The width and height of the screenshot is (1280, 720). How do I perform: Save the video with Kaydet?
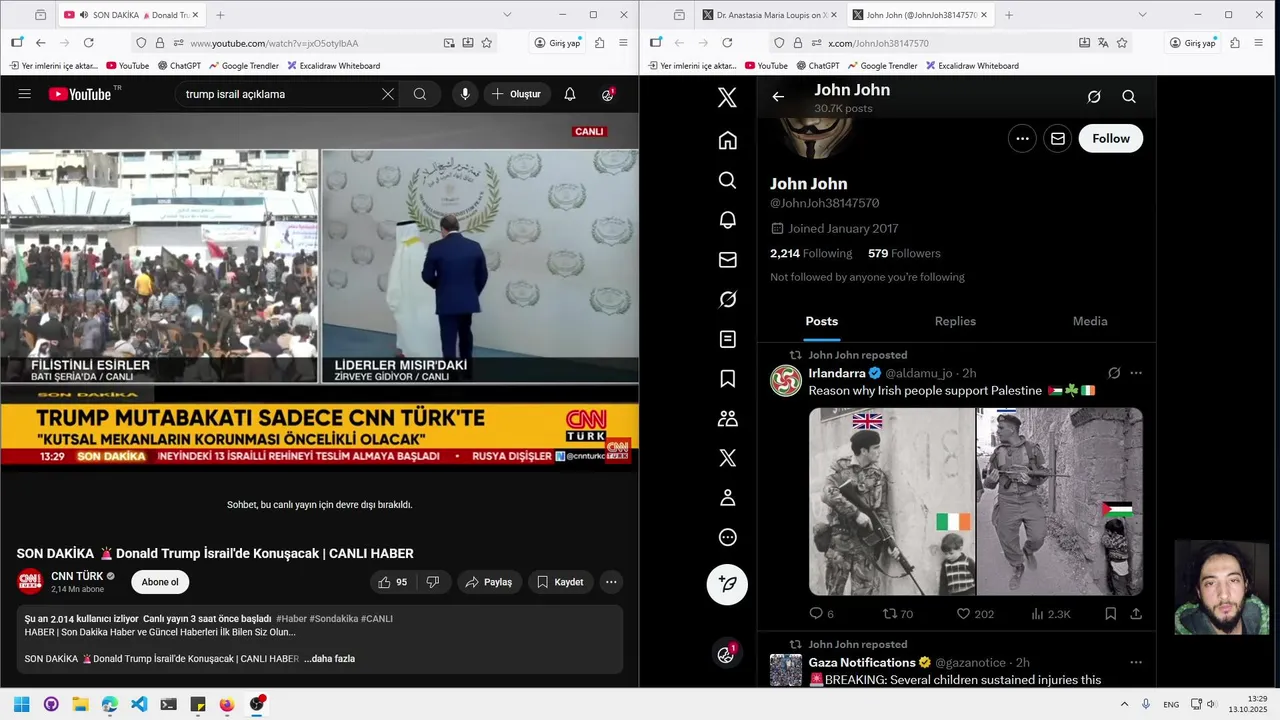[560, 582]
